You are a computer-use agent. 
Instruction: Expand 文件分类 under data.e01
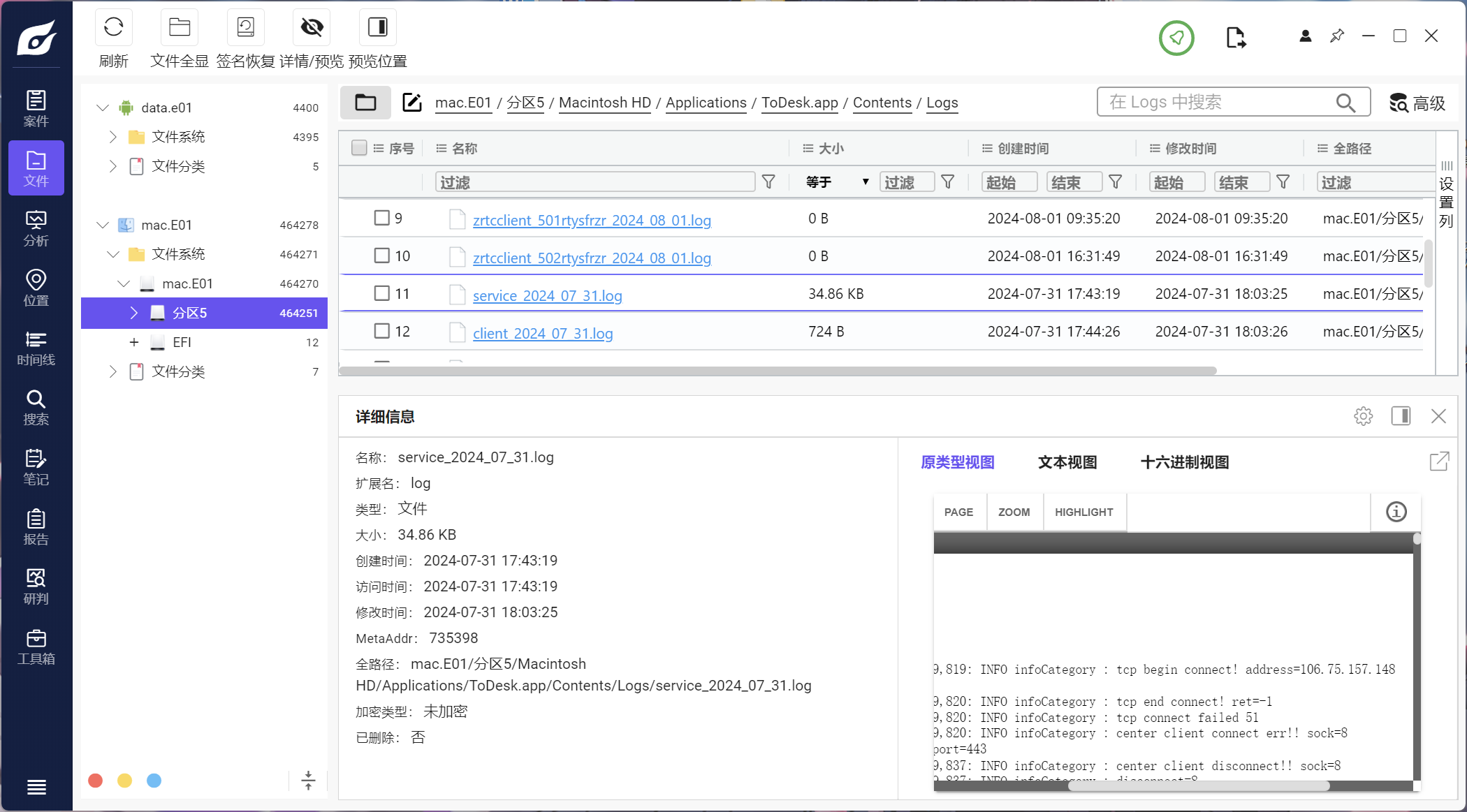tap(112, 166)
